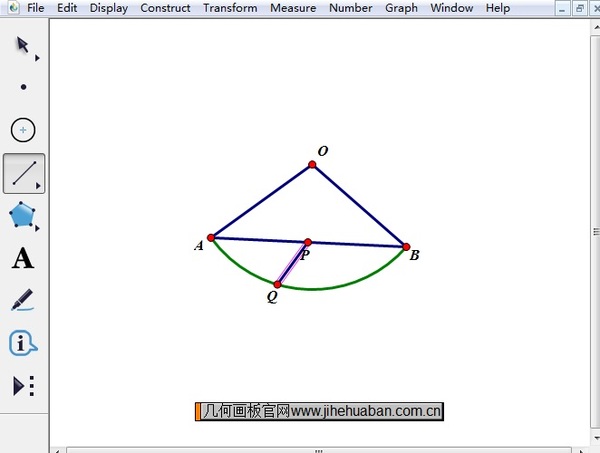This screenshot has height=453, width=600.
Task: Open the Display menu
Action: pos(108,8)
